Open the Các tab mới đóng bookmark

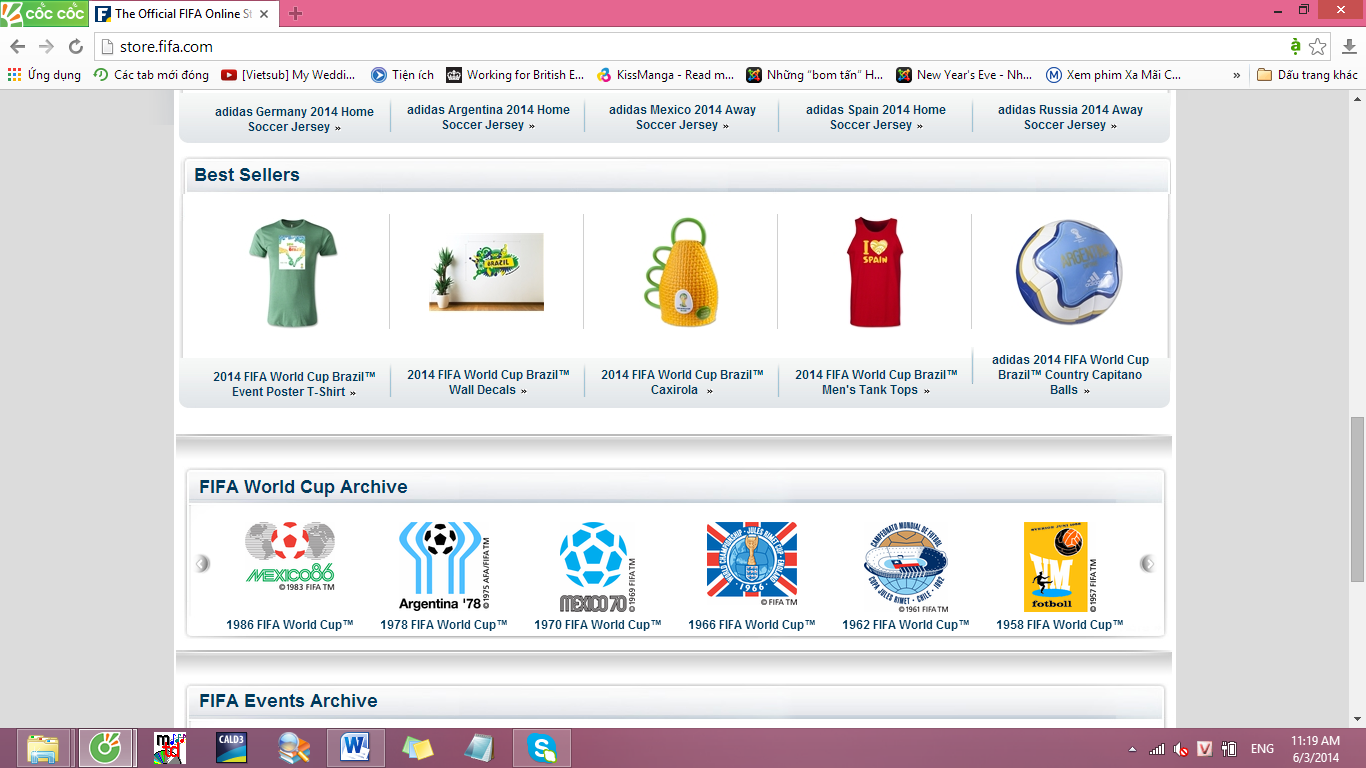click(x=151, y=75)
